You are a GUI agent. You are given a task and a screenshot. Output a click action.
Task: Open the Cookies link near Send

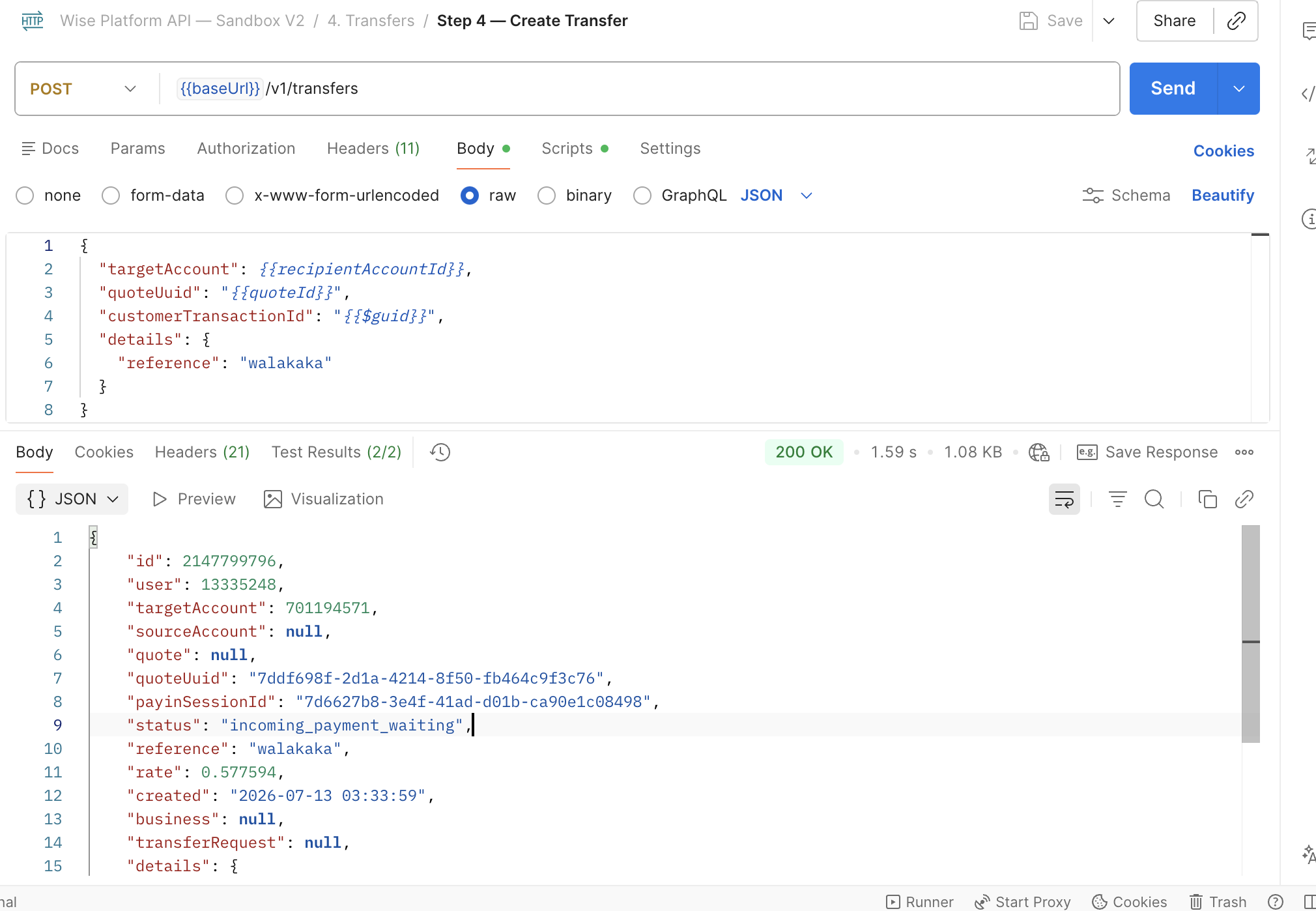[1223, 151]
